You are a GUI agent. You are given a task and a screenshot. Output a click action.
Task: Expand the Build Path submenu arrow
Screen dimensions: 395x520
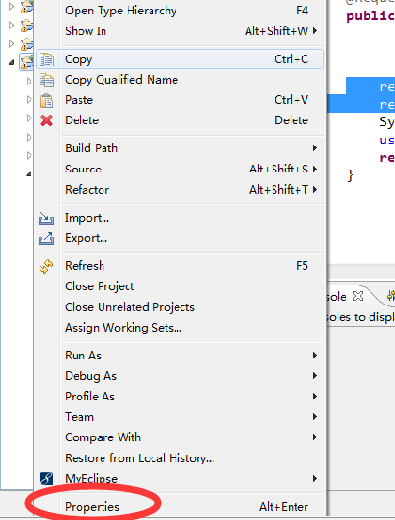(x=315, y=148)
